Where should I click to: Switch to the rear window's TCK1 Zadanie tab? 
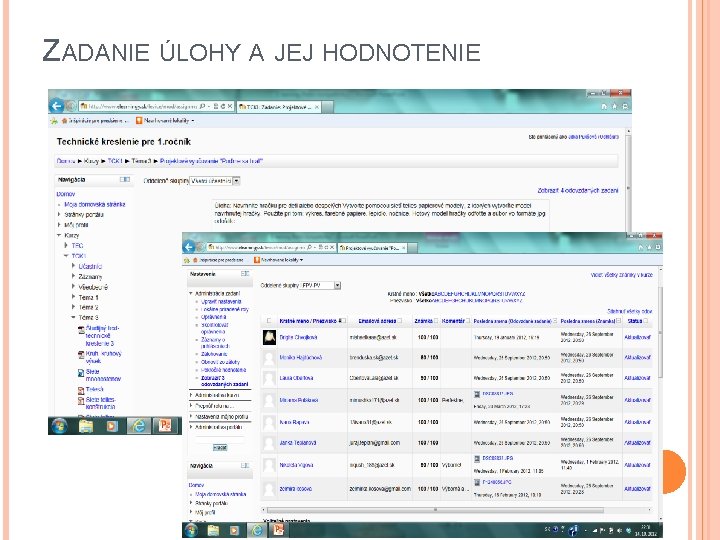[278, 107]
